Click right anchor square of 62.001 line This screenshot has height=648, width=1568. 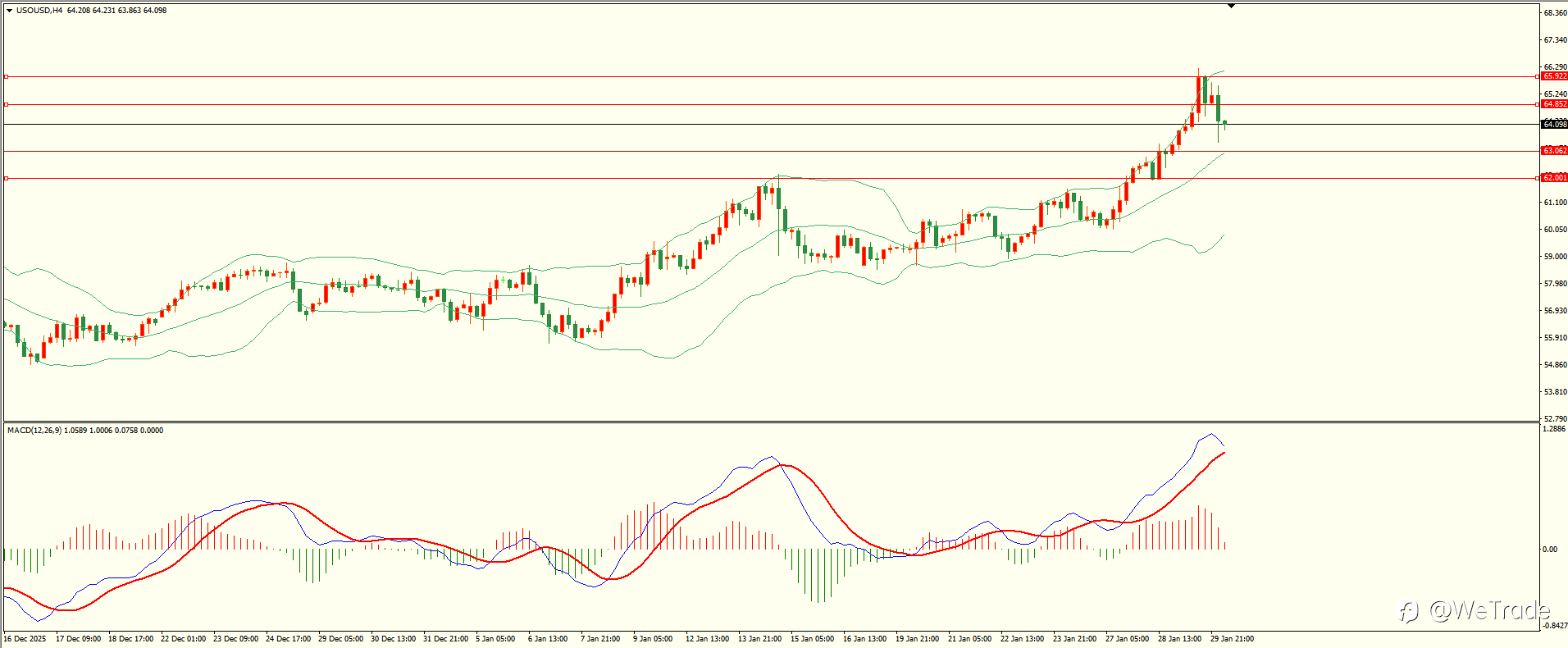point(1537,178)
